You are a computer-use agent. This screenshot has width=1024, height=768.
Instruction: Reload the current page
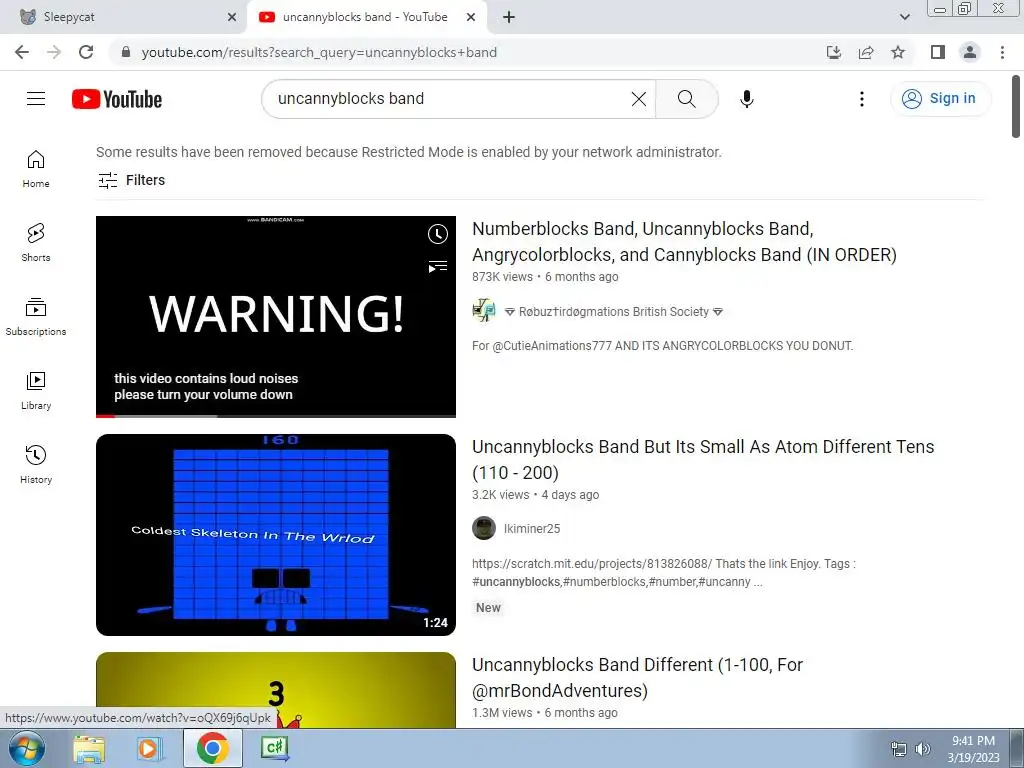point(86,52)
